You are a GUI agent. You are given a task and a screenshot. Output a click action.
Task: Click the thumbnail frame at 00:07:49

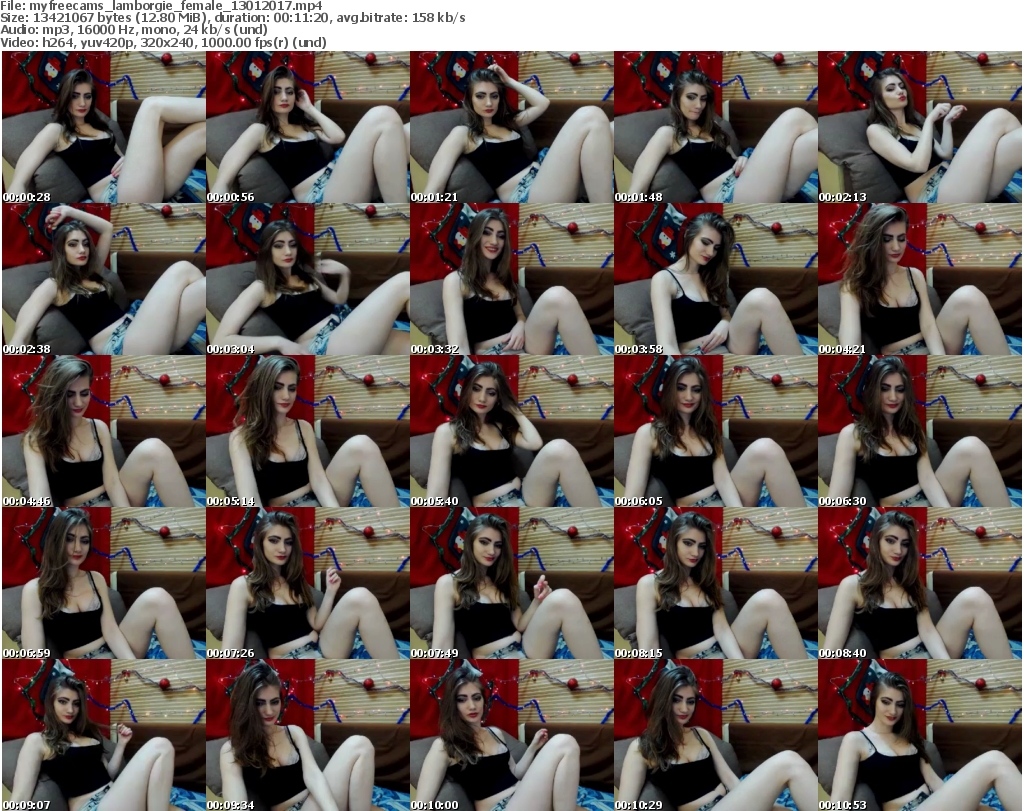pos(511,583)
